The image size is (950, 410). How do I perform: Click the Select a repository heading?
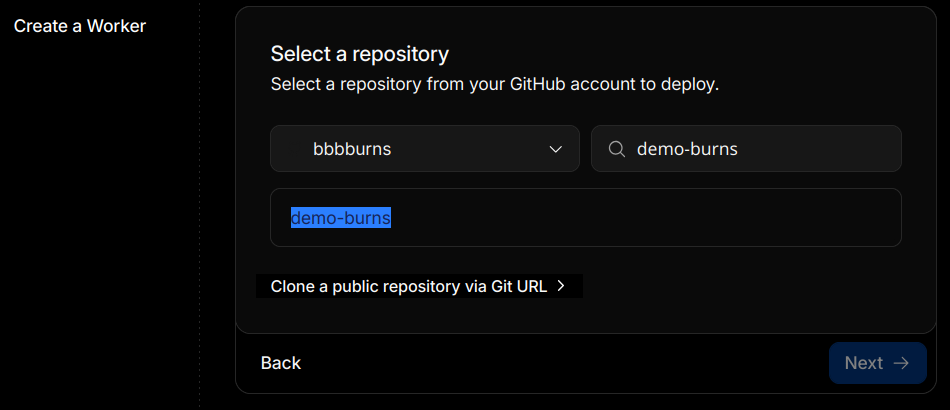coord(360,54)
